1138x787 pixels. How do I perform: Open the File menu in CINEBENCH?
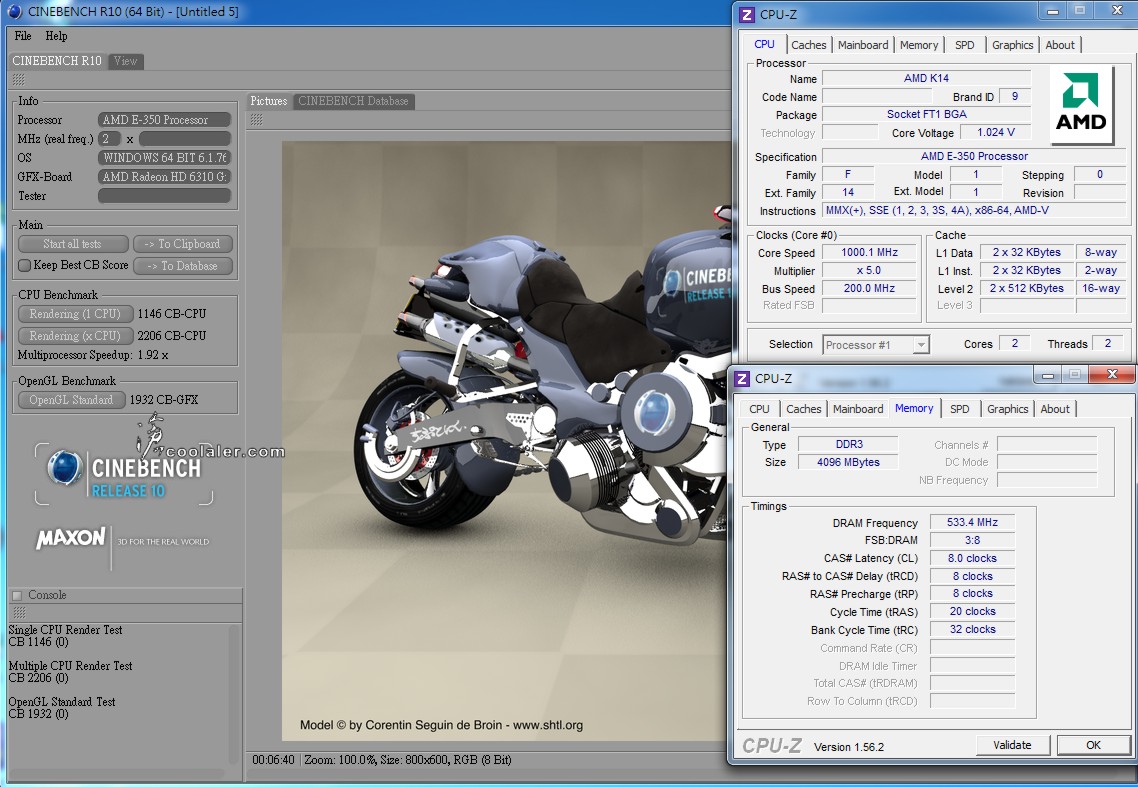click(23, 36)
